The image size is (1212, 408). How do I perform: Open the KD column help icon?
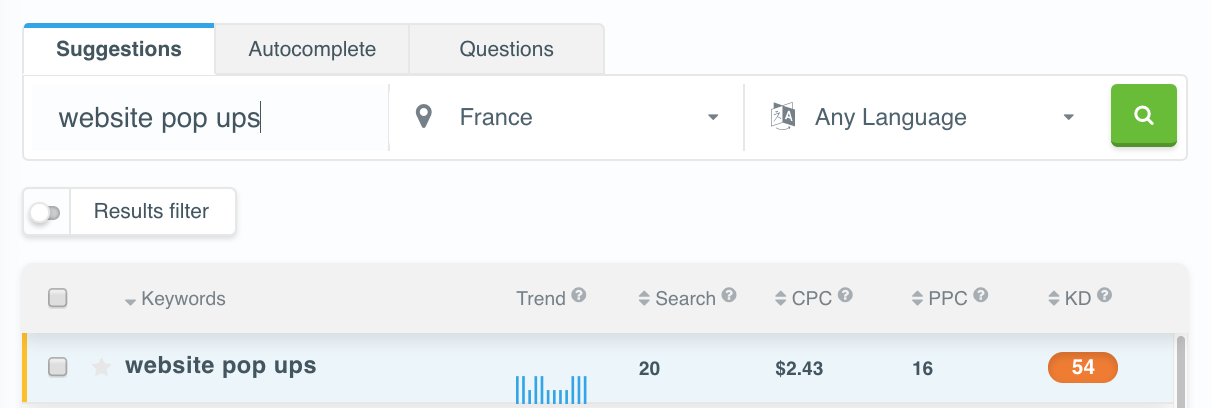click(x=1105, y=296)
